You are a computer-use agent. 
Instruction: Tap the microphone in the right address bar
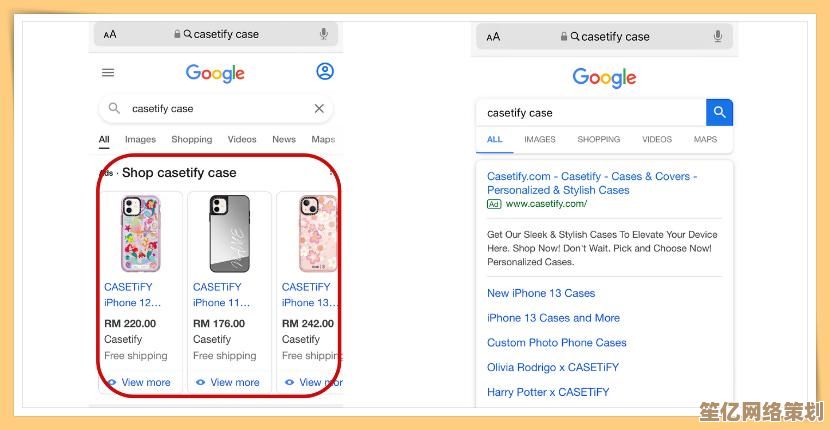coord(718,37)
